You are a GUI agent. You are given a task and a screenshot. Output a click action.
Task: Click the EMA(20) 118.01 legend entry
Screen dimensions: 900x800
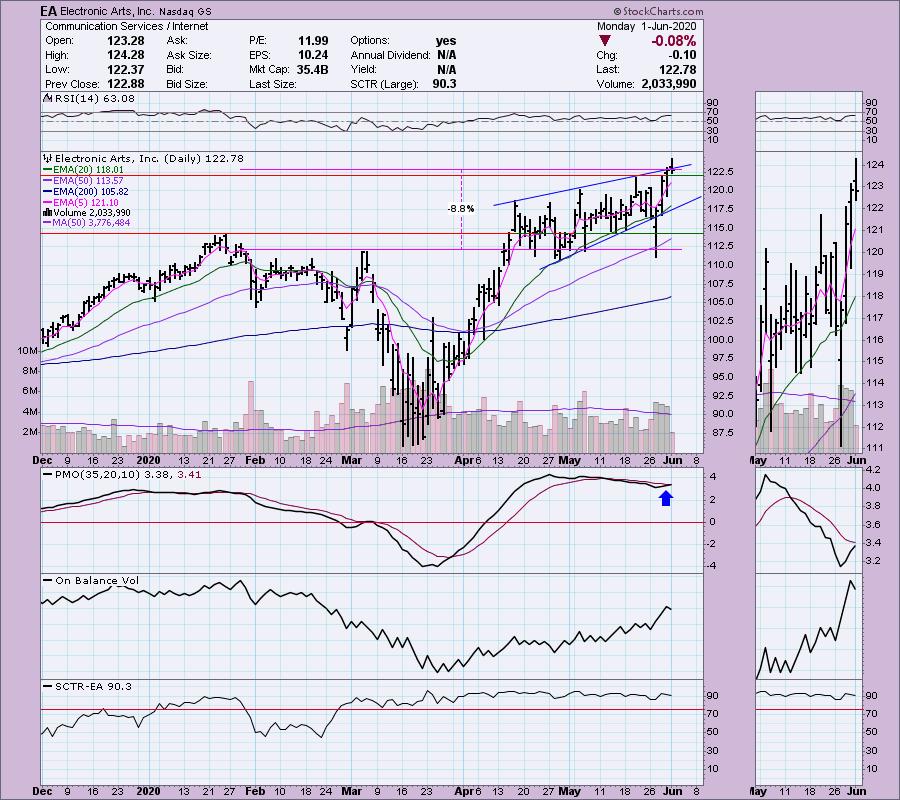(84, 170)
